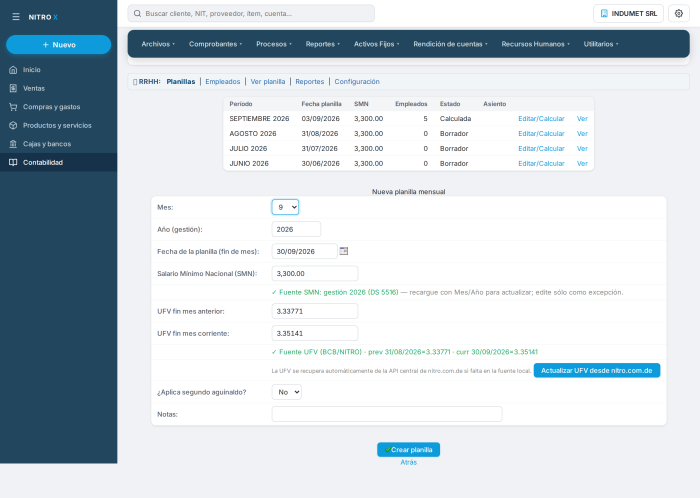Click the Atrás link

[408, 462]
